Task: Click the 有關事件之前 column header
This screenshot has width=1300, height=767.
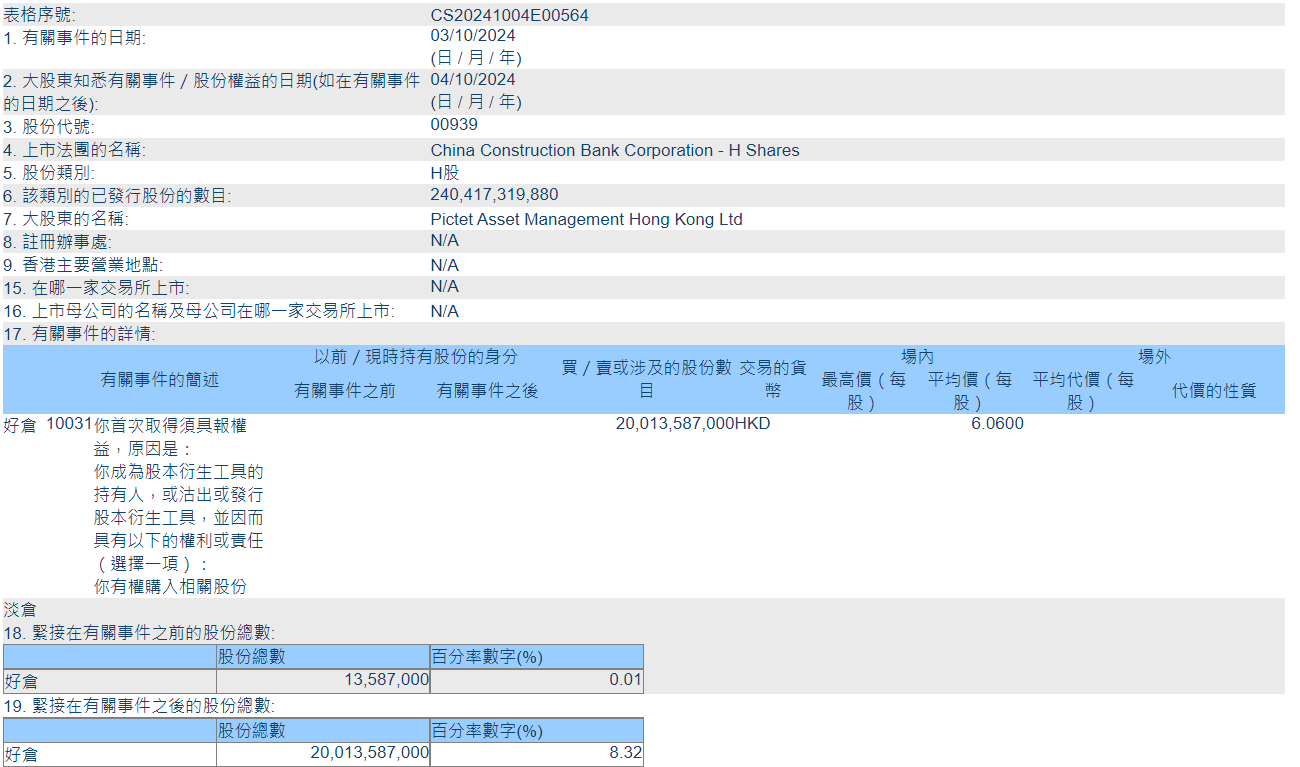Action: [x=345, y=391]
